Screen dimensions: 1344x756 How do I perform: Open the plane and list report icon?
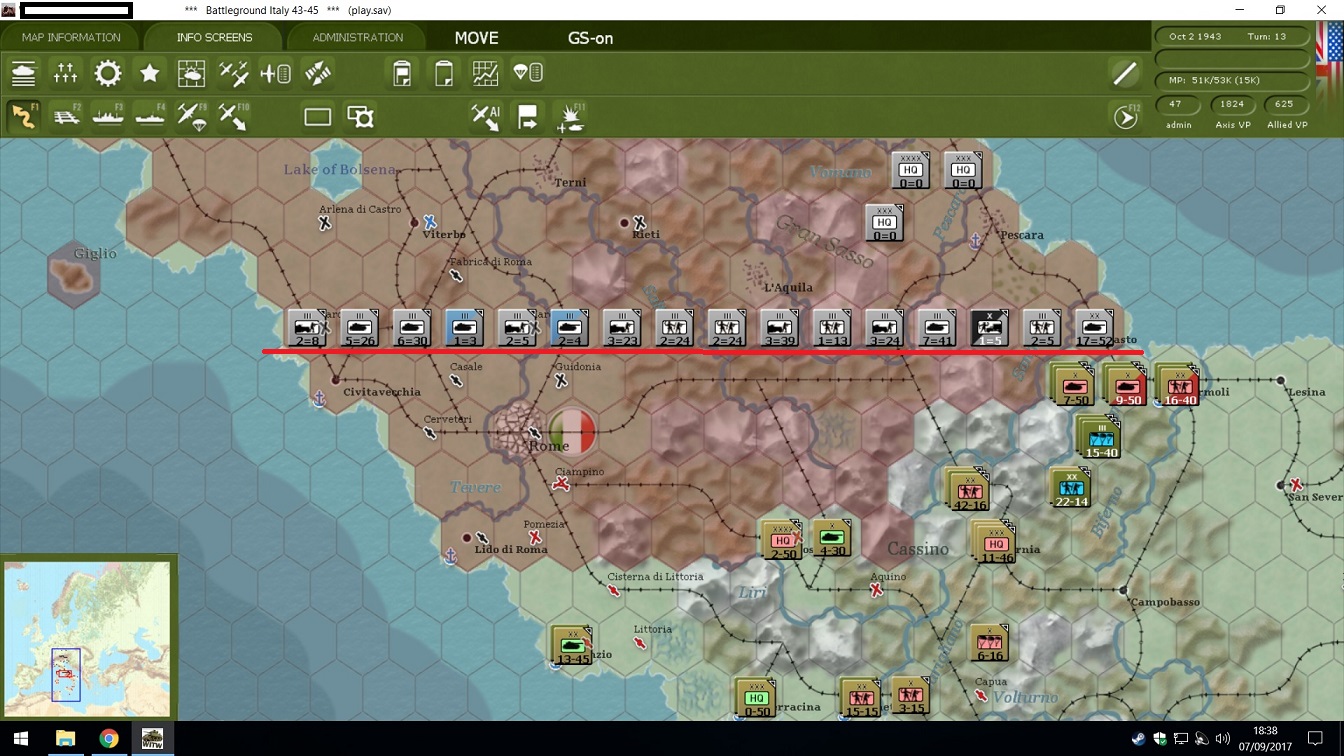pos(276,73)
